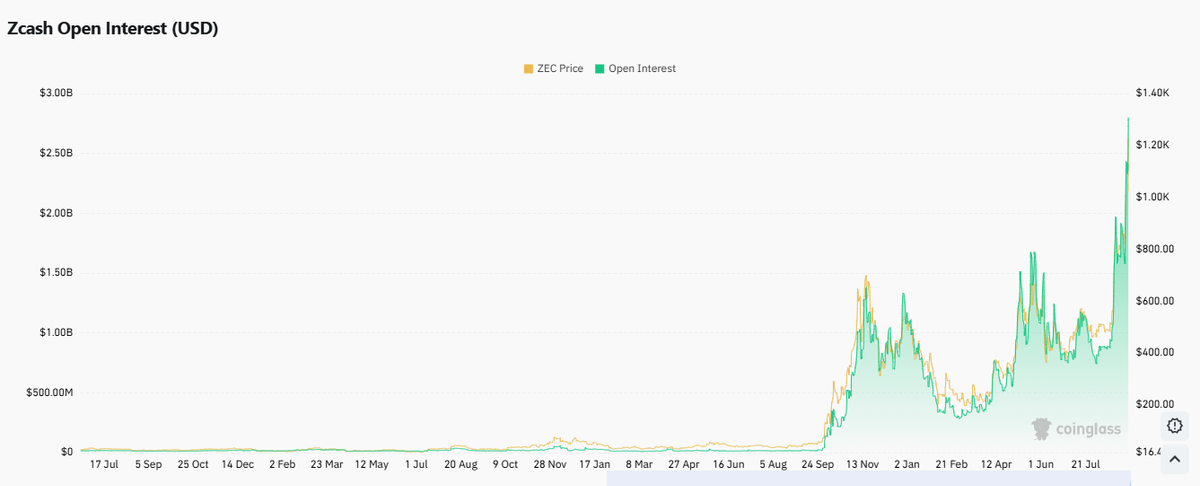Click the $2.00B left axis label
The image size is (1200, 486).
click(x=54, y=213)
